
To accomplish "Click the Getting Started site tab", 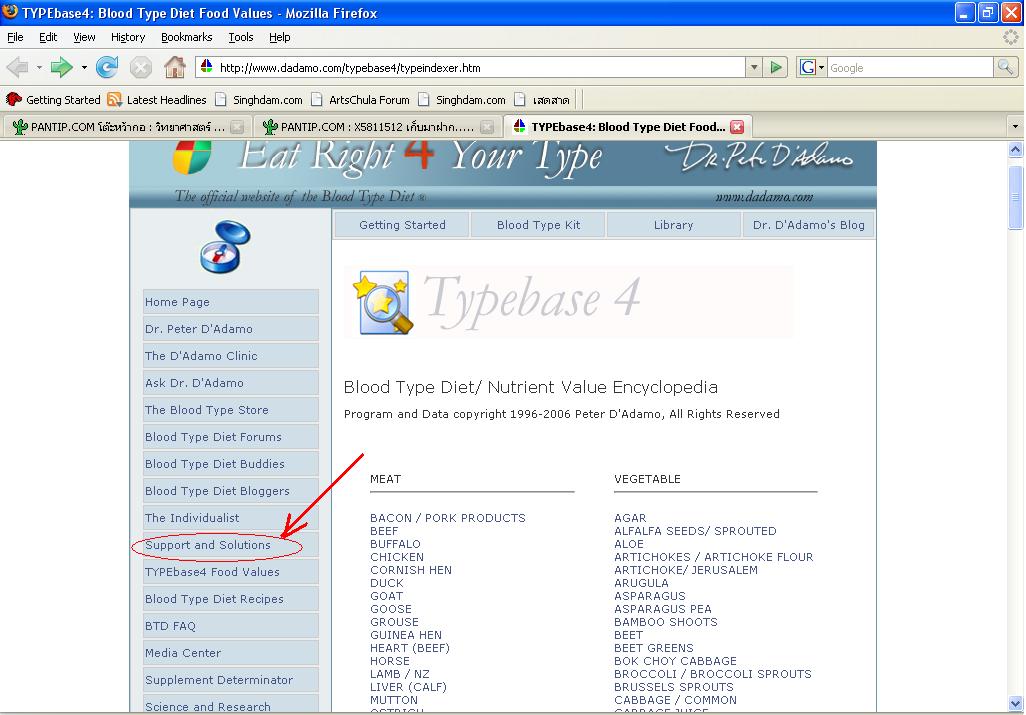I will click(402, 225).
